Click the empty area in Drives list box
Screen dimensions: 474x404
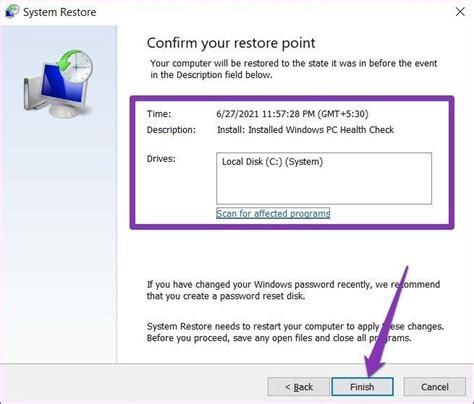(x=324, y=186)
